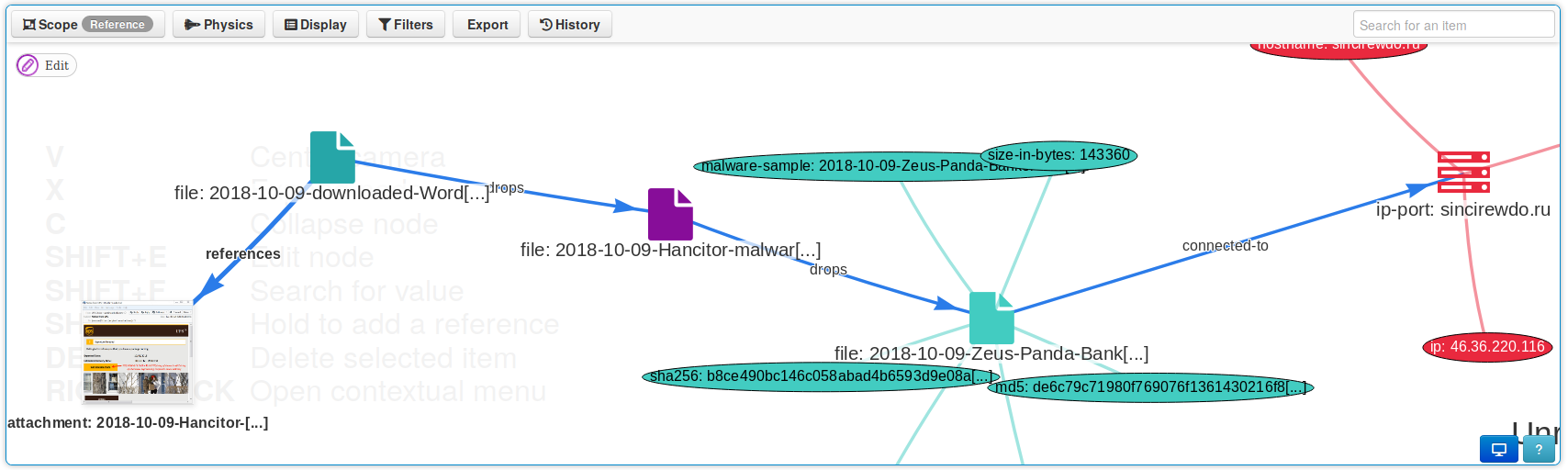Focus the Search for an item field
Viewport: 1568px width, 470px height.
(1453, 26)
